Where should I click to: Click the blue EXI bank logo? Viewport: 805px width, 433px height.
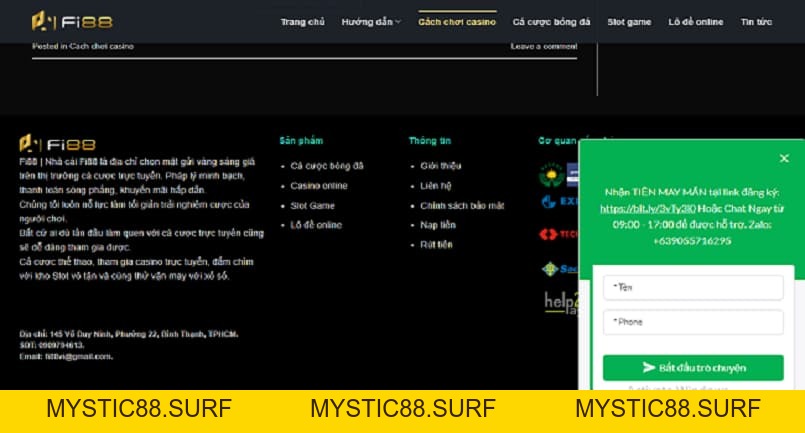point(560,201)
